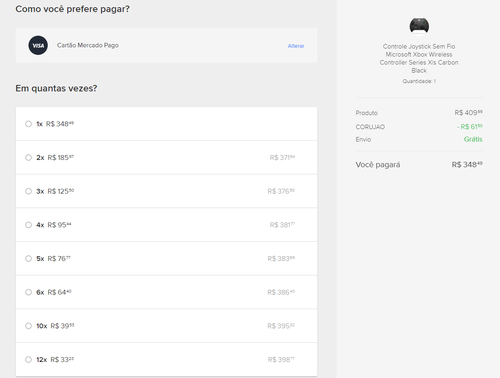Click the total R$ 398 for 12x
The image size is (500, 378).
tap(281, 359)
